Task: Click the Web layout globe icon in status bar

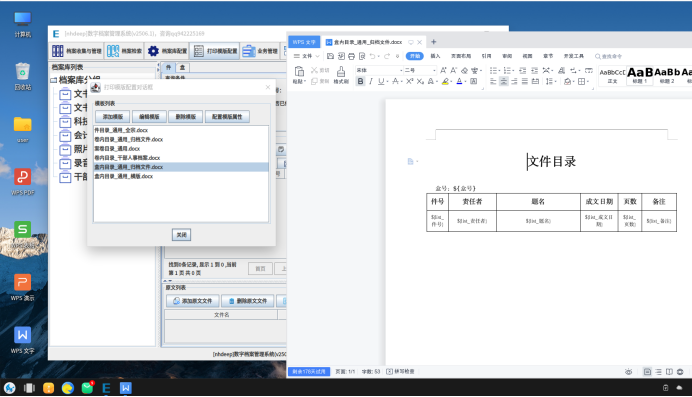Action: [x=680, y=372]
